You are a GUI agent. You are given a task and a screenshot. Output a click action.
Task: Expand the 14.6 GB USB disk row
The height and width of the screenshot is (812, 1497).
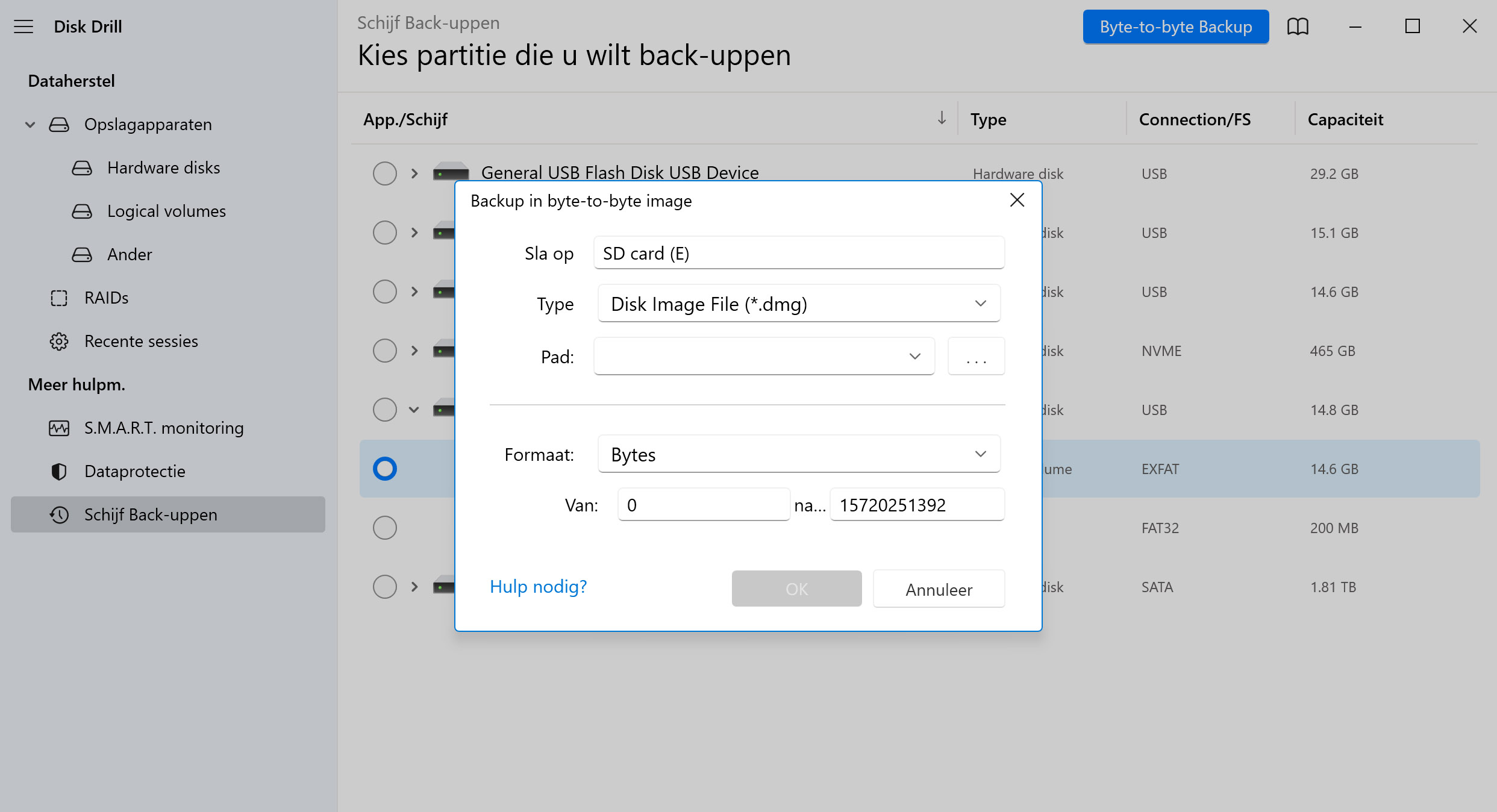414,292
